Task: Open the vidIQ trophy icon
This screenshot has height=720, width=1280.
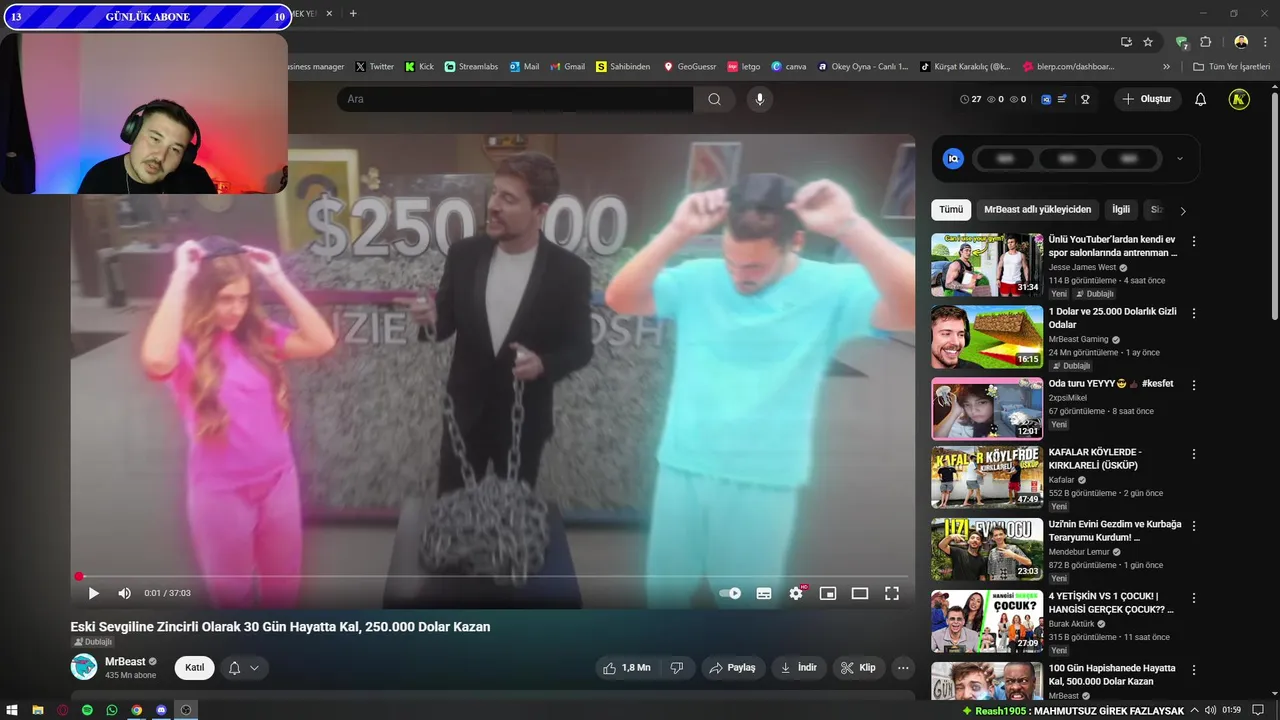Action: pyautogui.click(x=1084, y=99)
